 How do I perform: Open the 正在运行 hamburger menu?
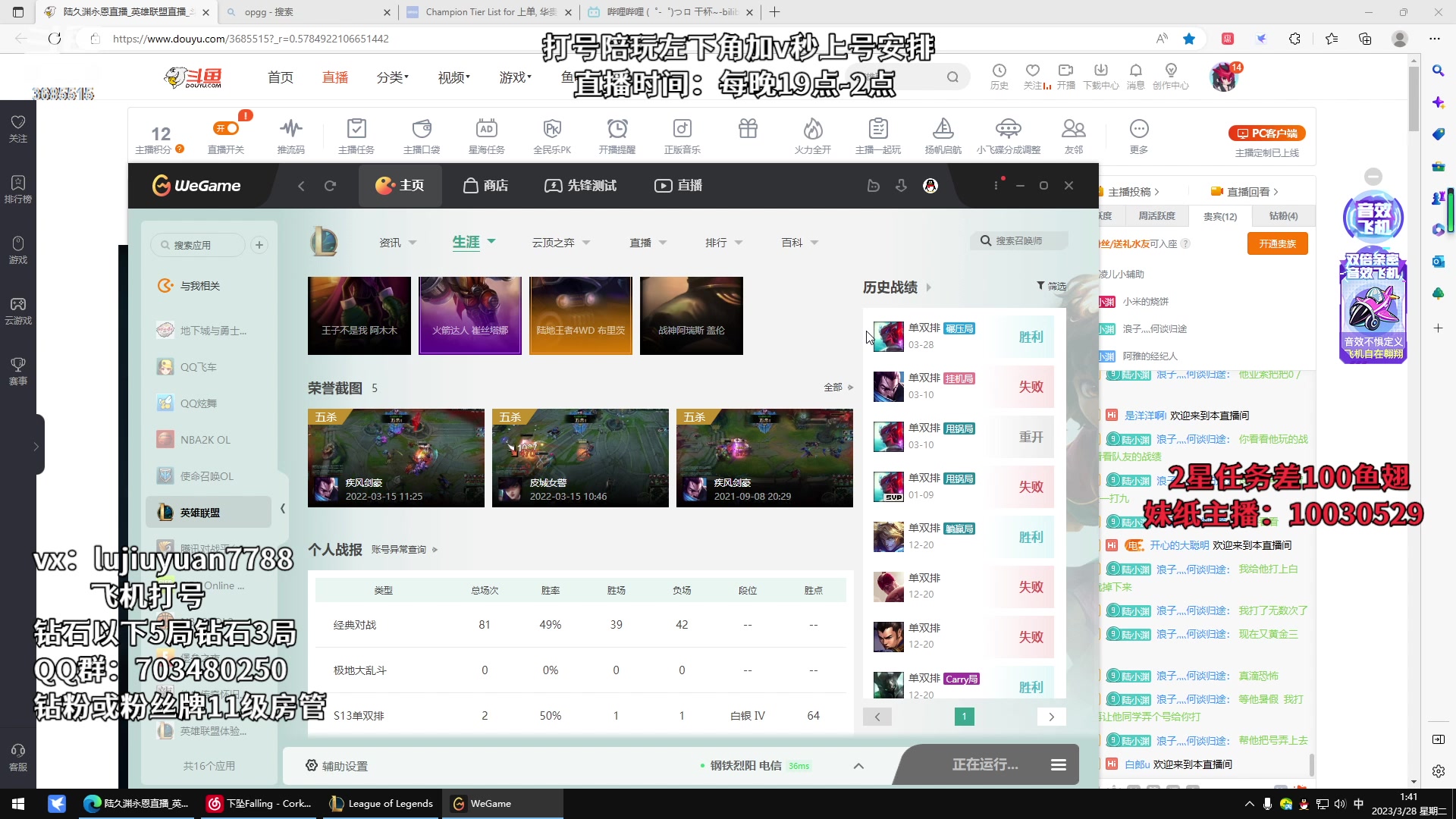pyautogui.click(x=1059, y=765)
